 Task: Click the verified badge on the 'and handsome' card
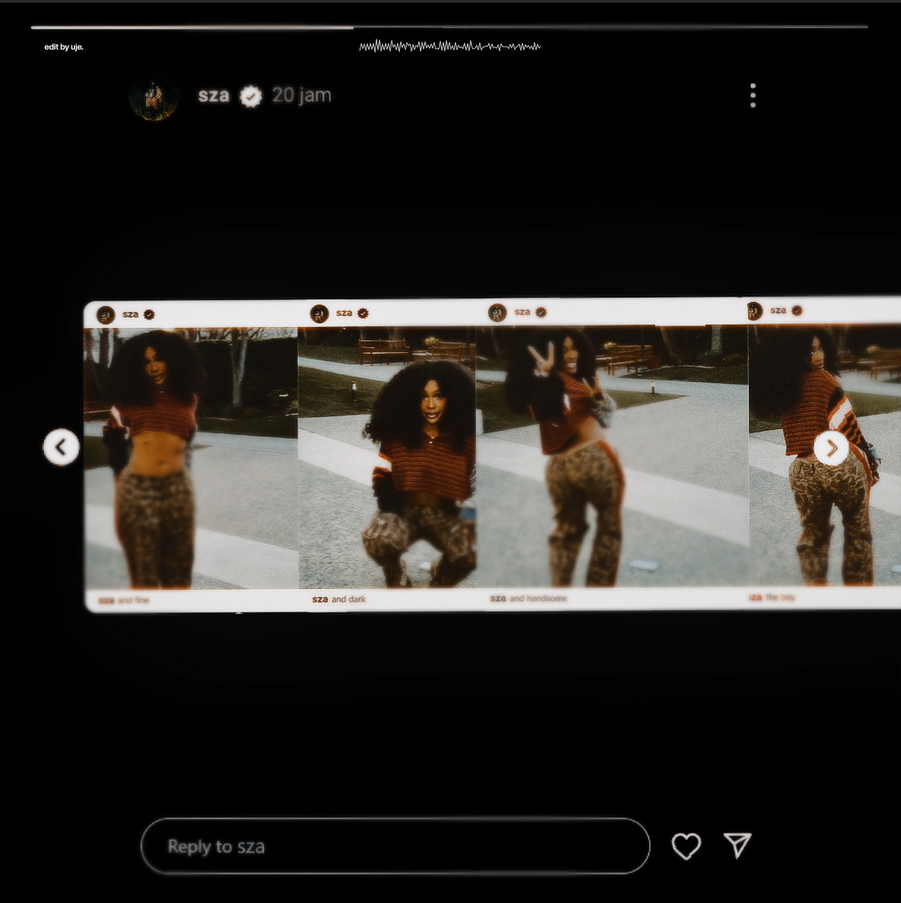(x=541, y=312)
